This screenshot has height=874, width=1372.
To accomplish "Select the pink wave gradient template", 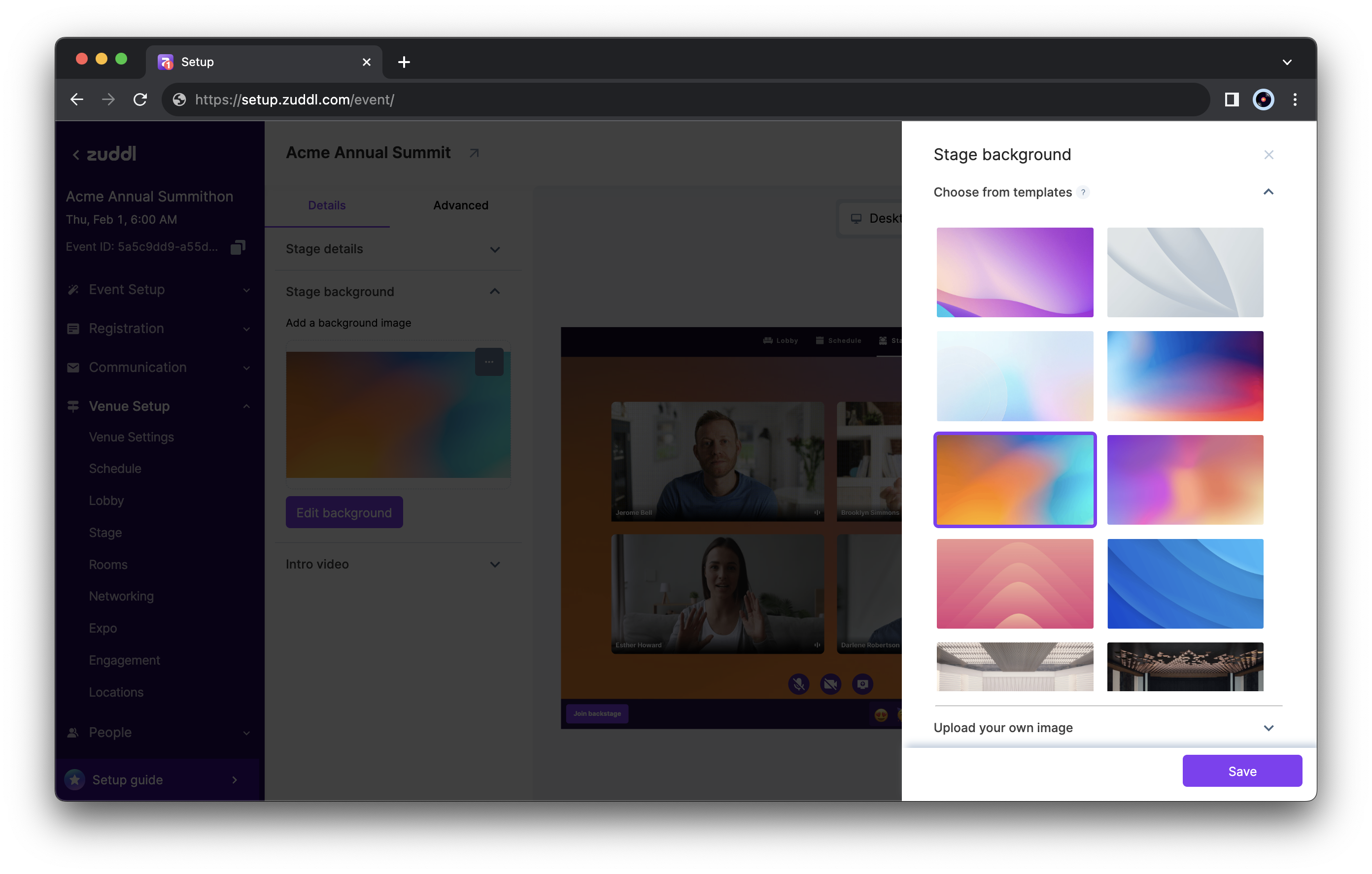I will [x=1014, y=583].
